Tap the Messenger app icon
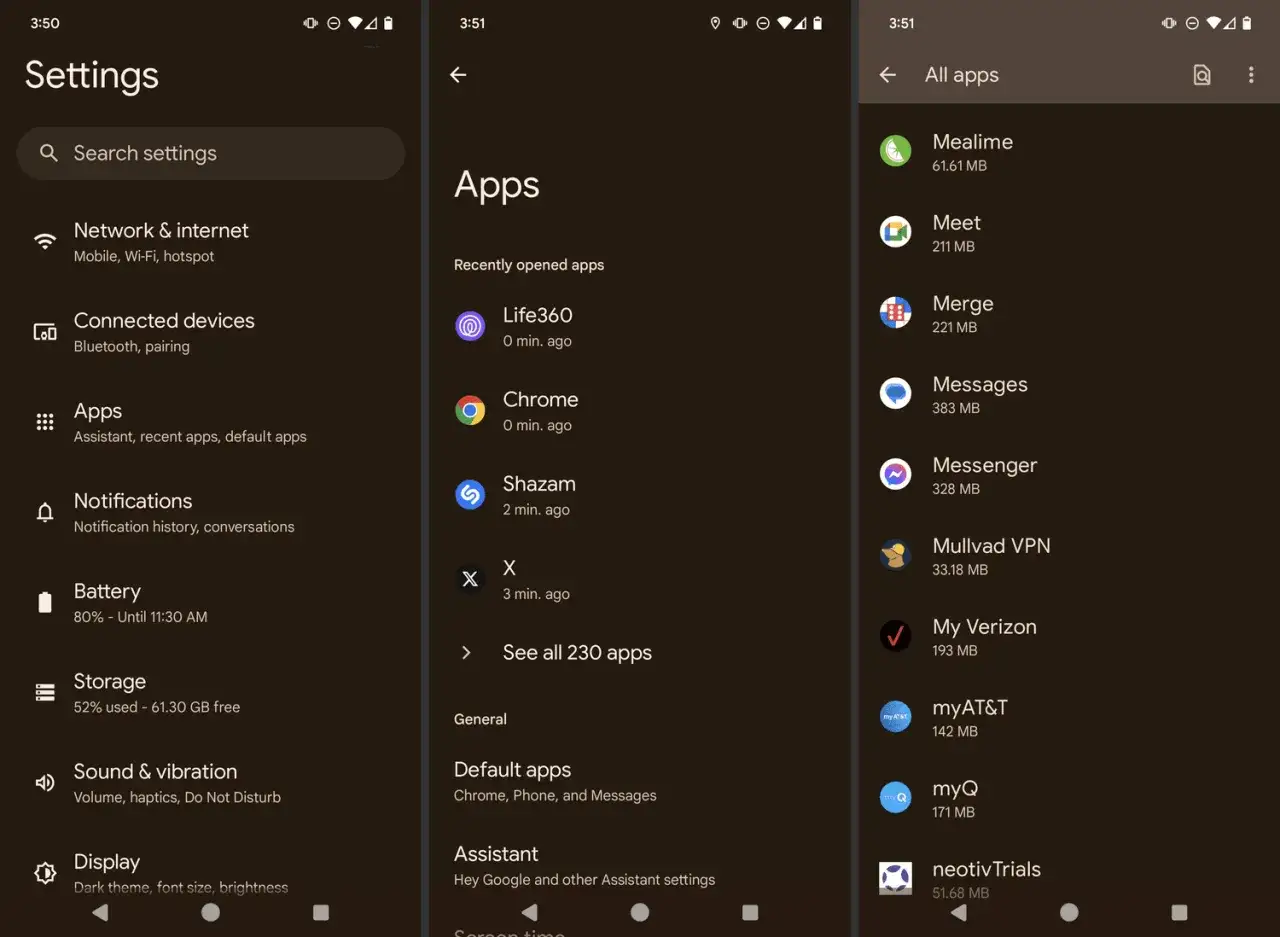 pyautogui.click(x=895, y=474)
